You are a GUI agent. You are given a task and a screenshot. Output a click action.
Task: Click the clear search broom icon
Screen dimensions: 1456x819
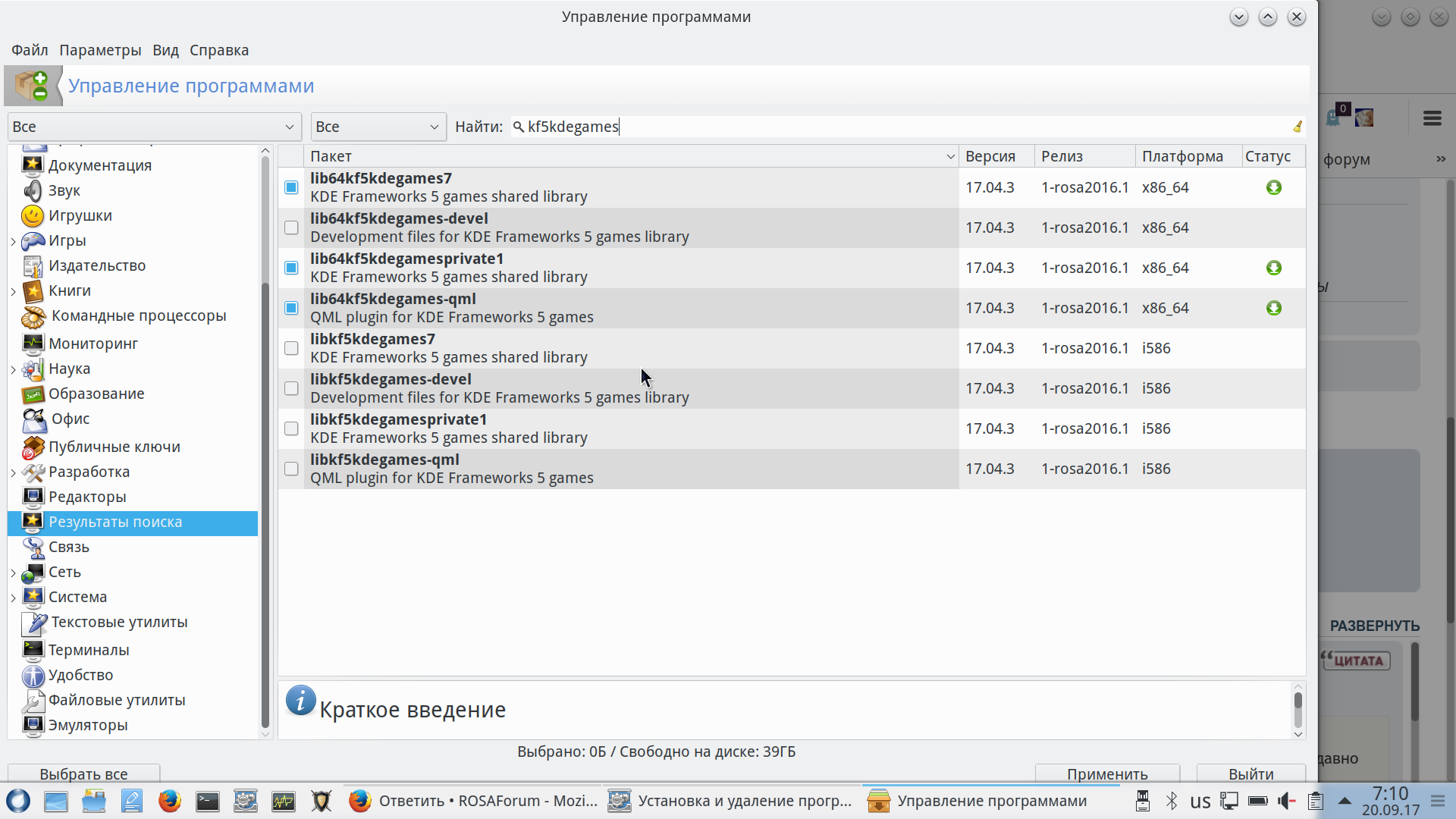click(1297, 127)
